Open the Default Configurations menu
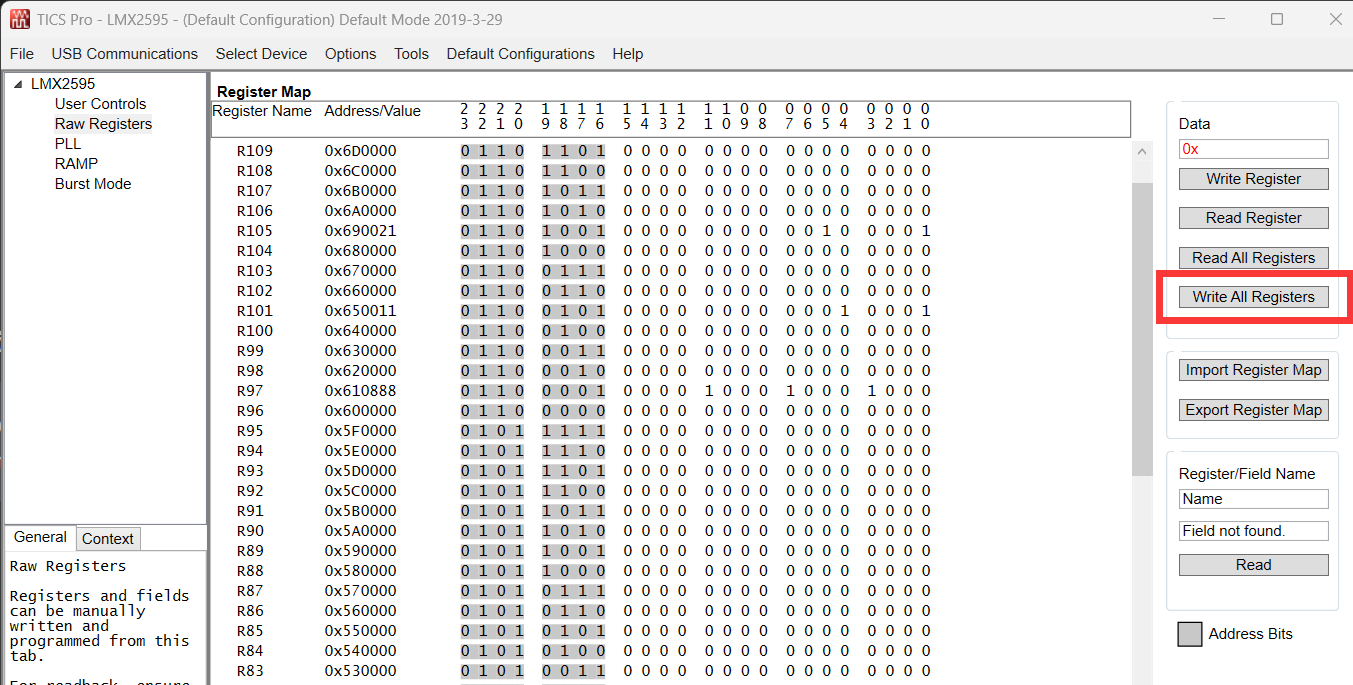The image size is (1353, 685). click(x=520, y=54)
